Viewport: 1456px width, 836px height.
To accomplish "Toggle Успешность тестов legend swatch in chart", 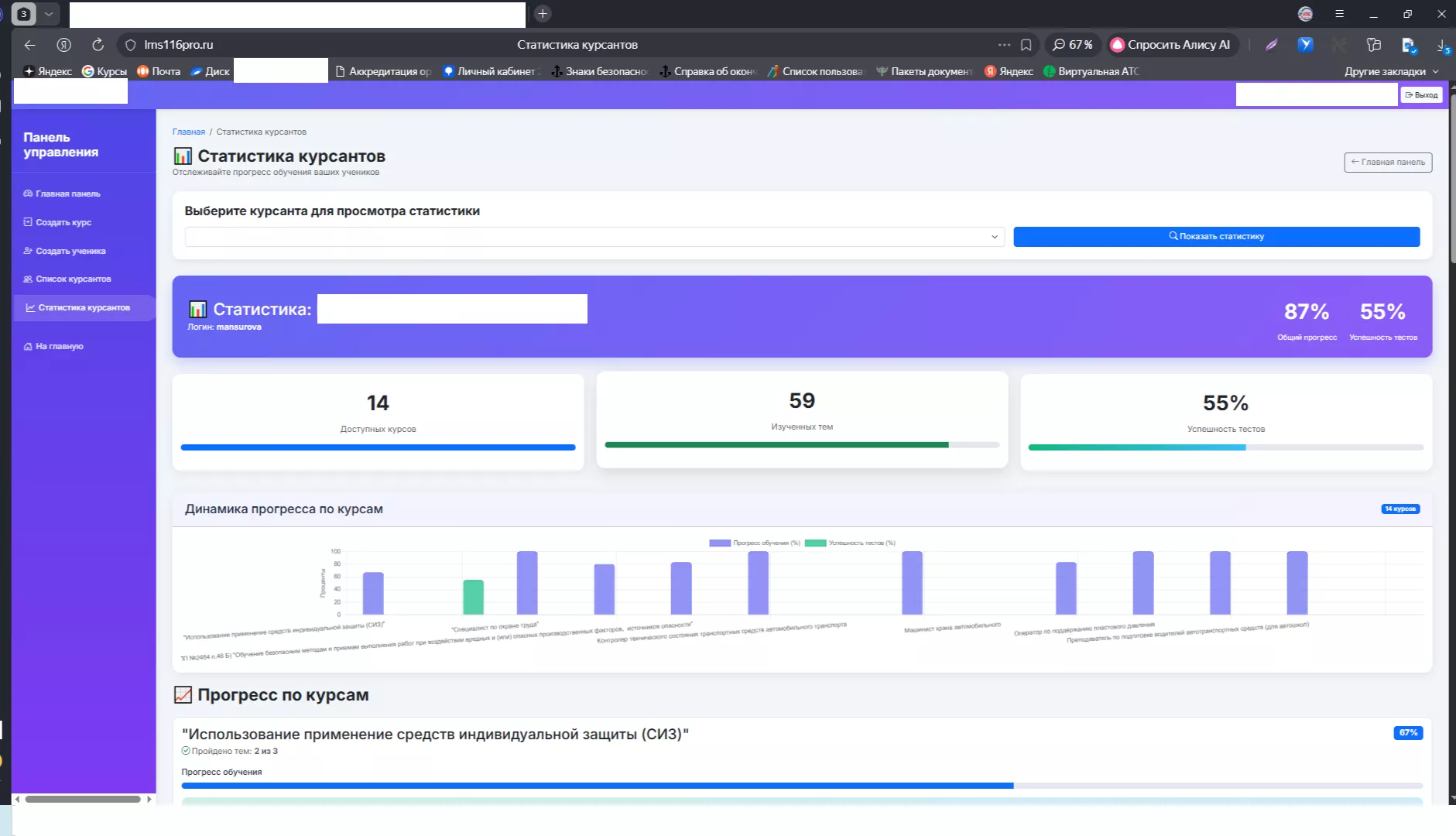I will (x=815, y=543).
